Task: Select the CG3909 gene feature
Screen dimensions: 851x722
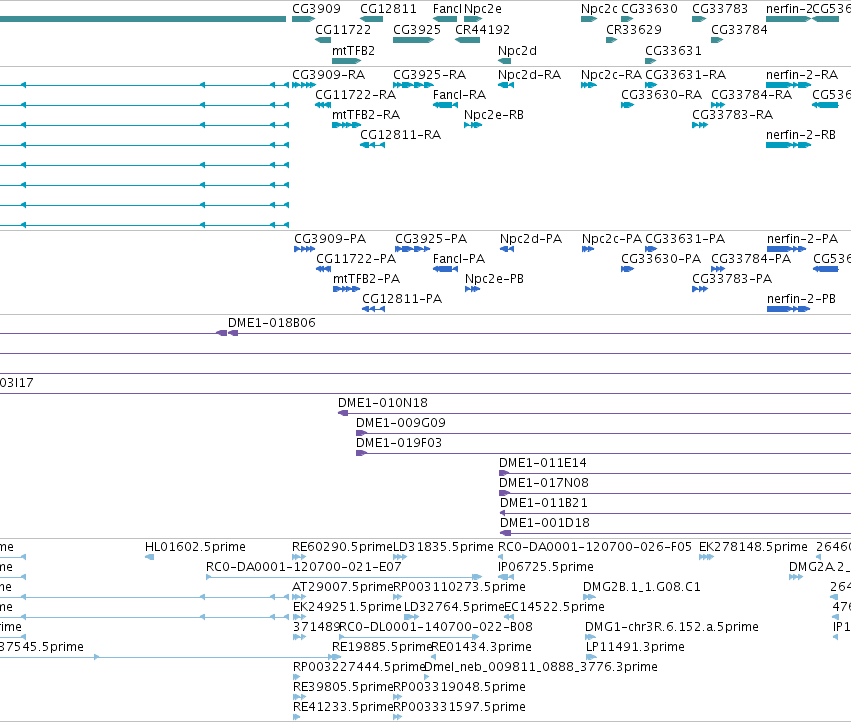Action: coord(303,19)
